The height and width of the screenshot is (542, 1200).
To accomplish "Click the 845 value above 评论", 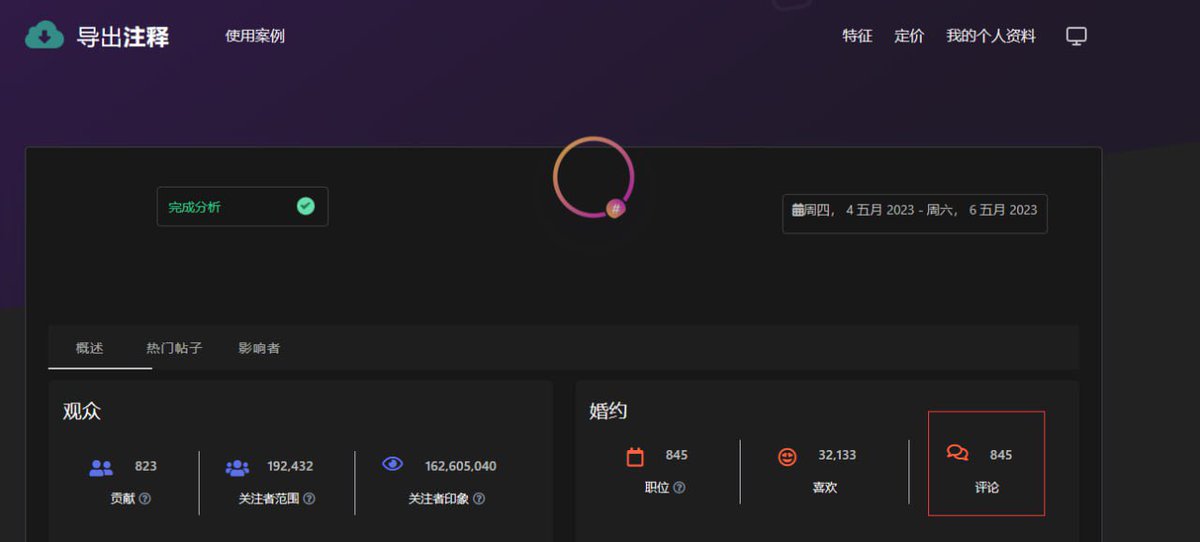I will tap(1001, 455).
